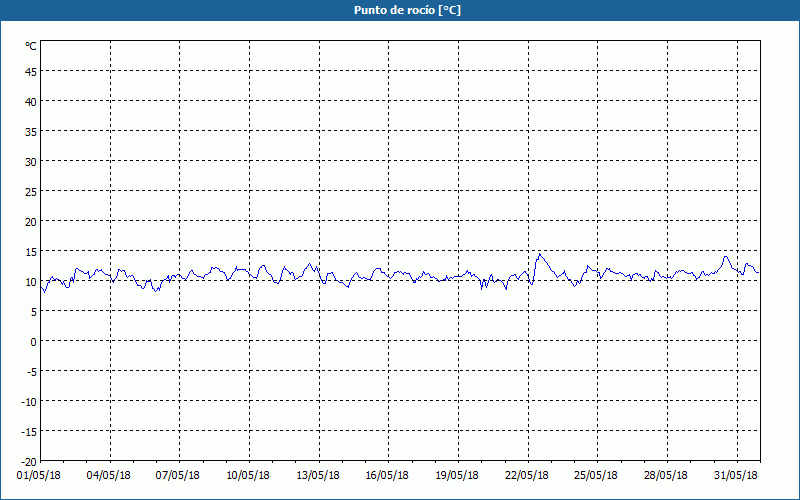Click the 07/05/18 date on the x-axis
Screen dimensions: 800x500
178,474
